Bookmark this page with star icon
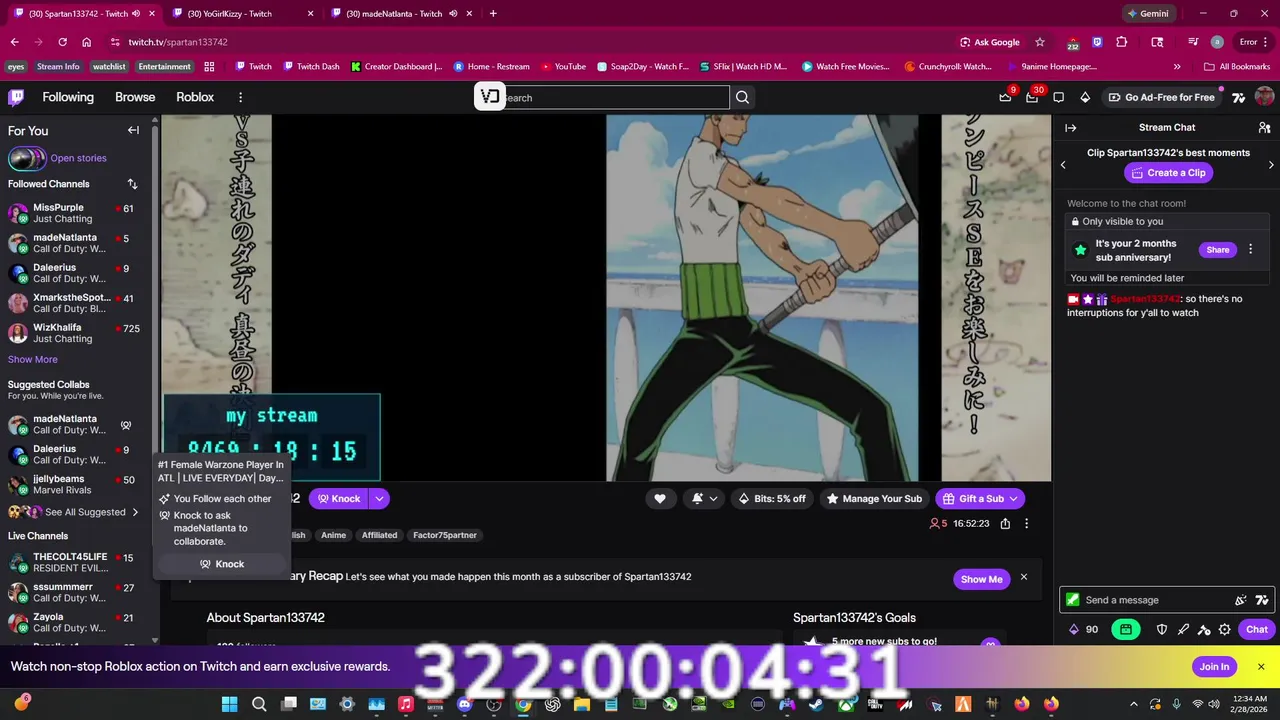 click(1040, 42)
